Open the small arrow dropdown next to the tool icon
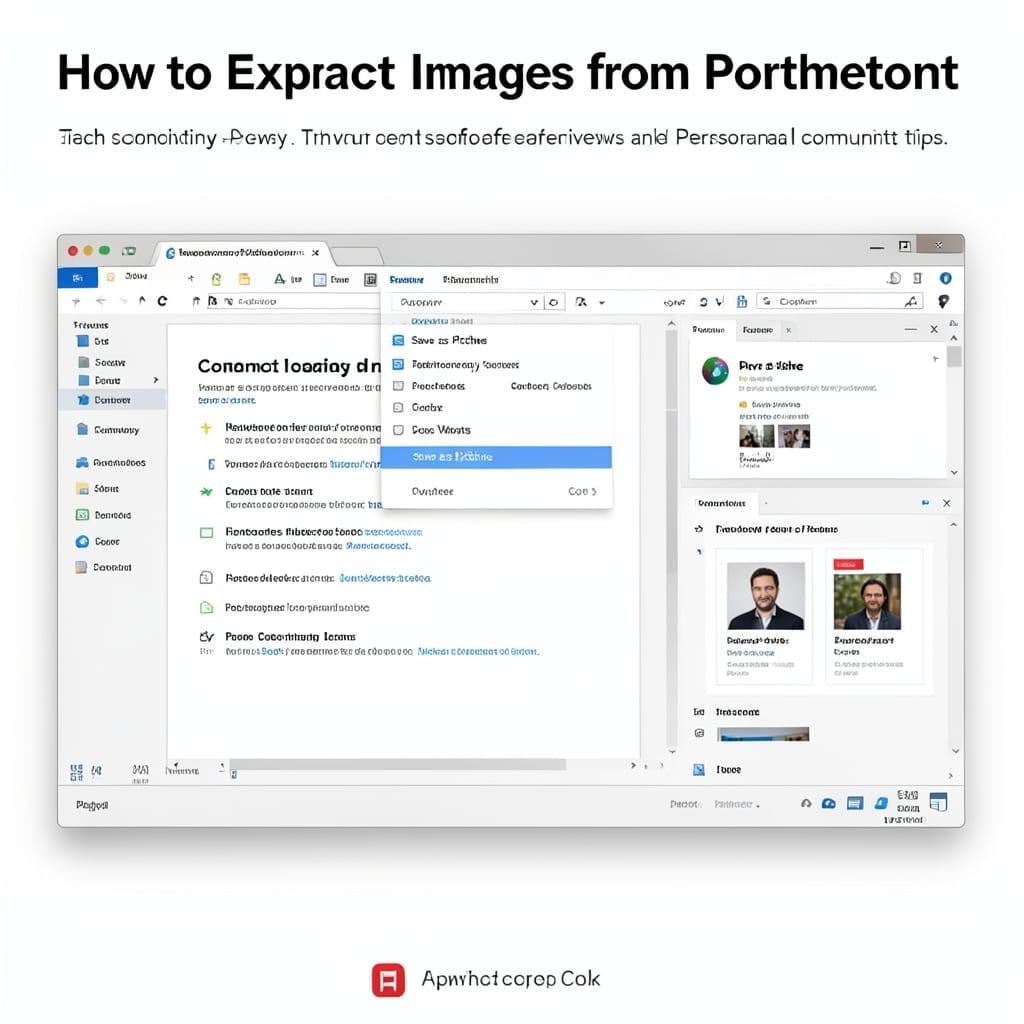 point(601,302)
